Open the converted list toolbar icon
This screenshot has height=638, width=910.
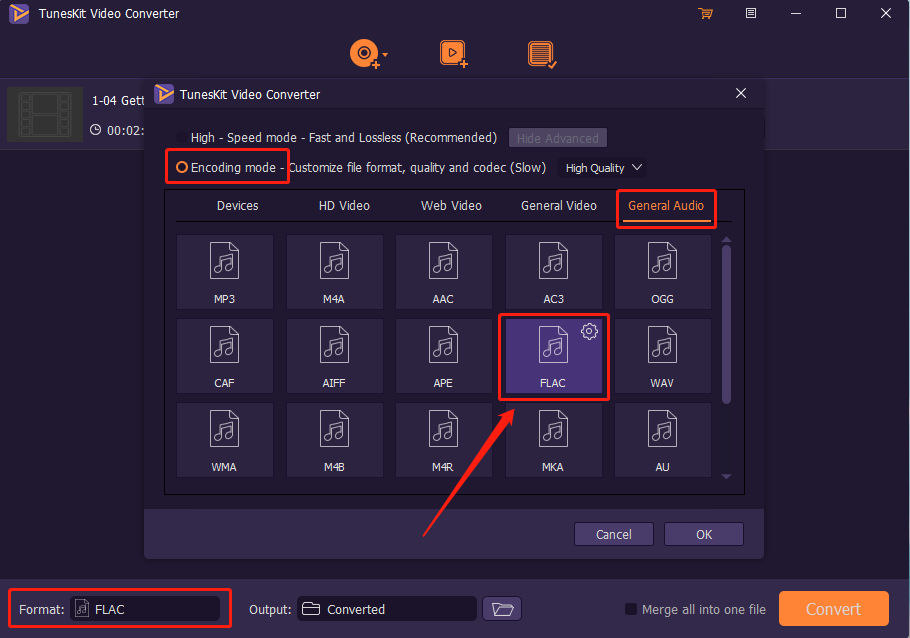point(541,54)
